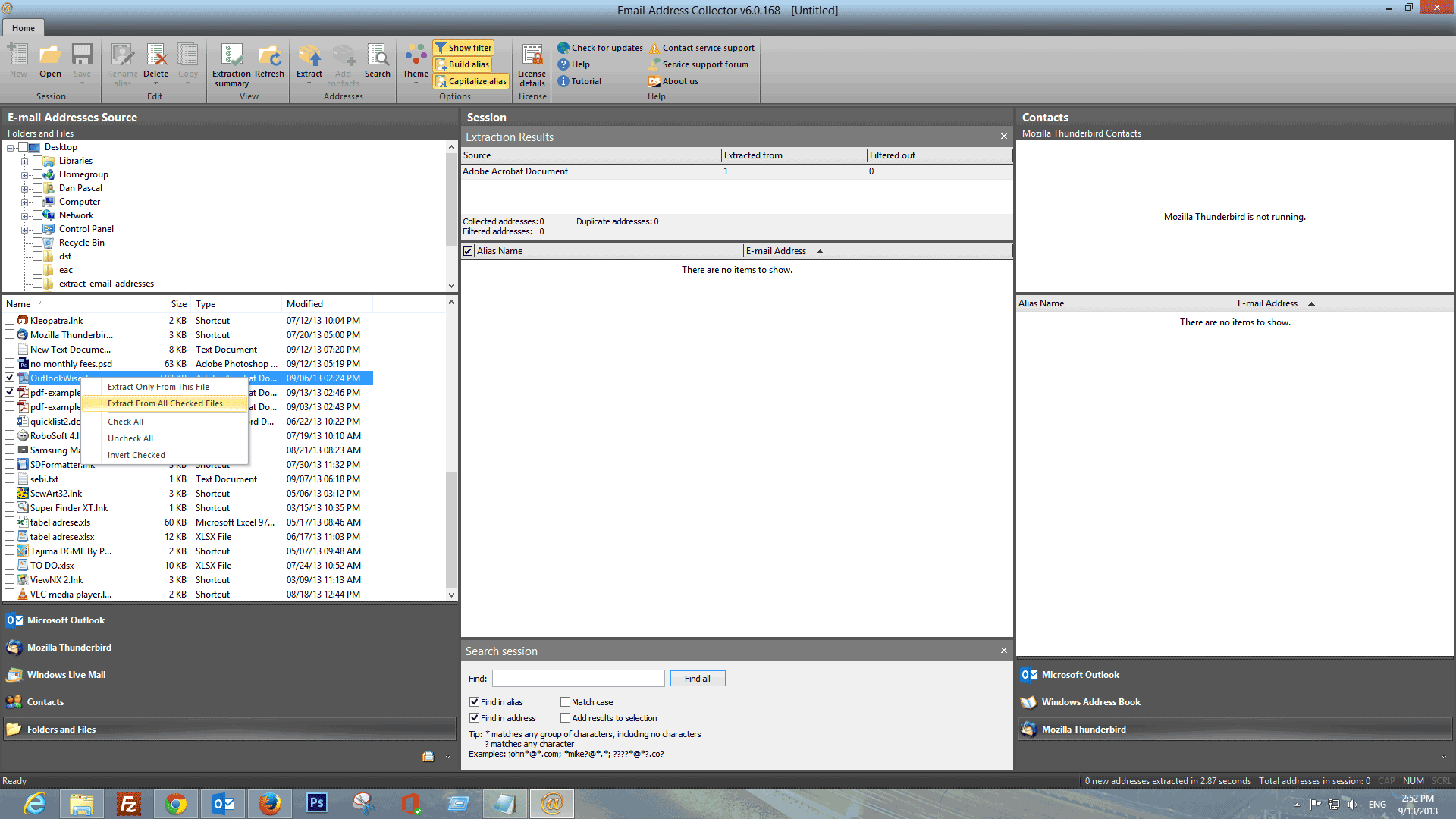Open Google Chrome from taskbar

pyautogui.click(x=176, y=804)
